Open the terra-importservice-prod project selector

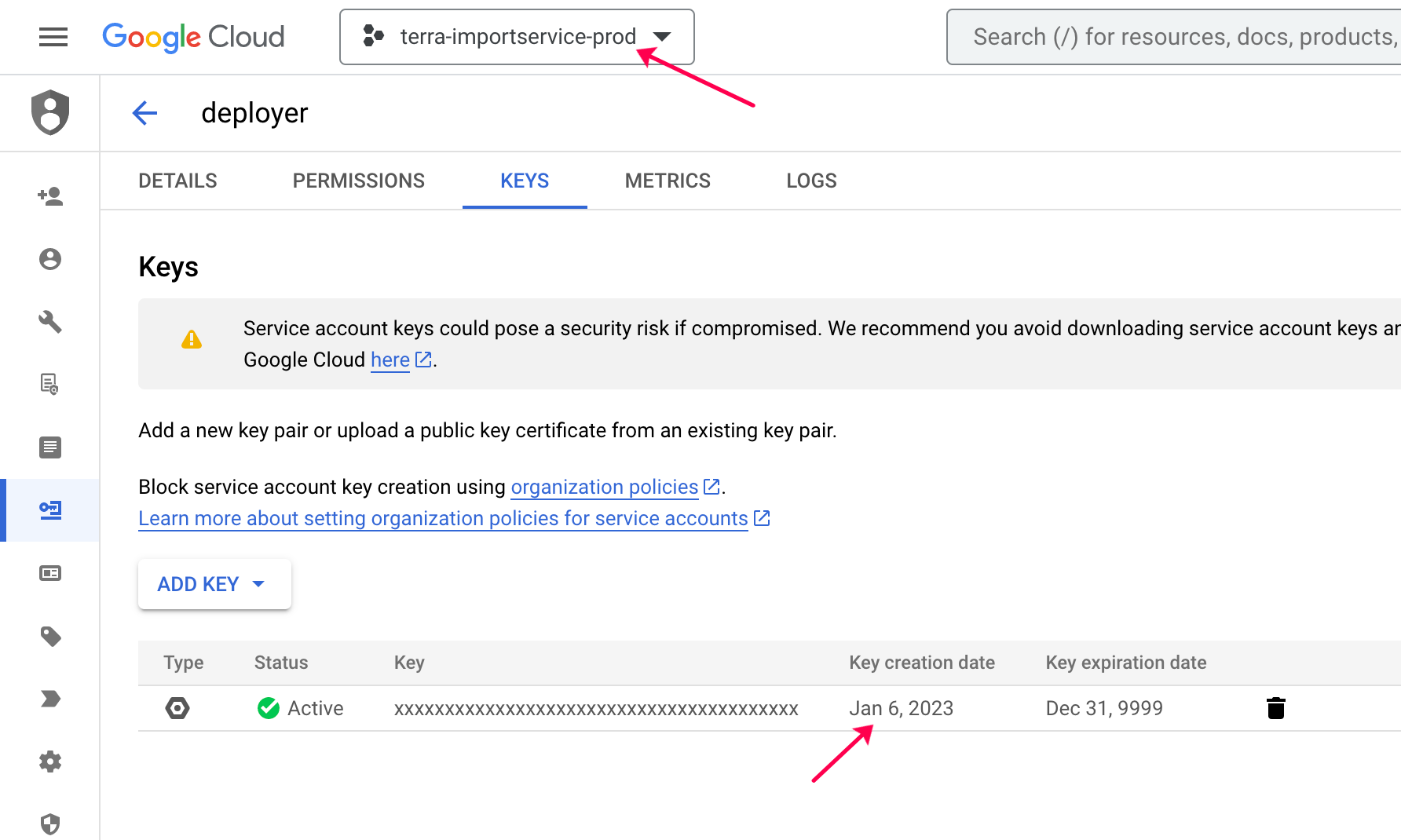click(517, 37)
